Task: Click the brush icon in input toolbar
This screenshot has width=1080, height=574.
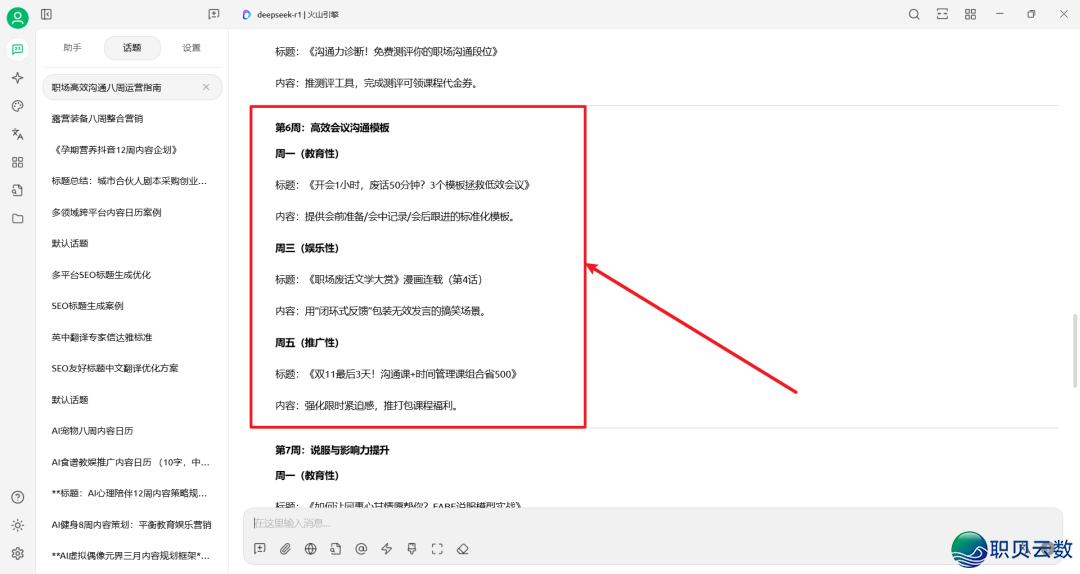Action: coord(412,549)
